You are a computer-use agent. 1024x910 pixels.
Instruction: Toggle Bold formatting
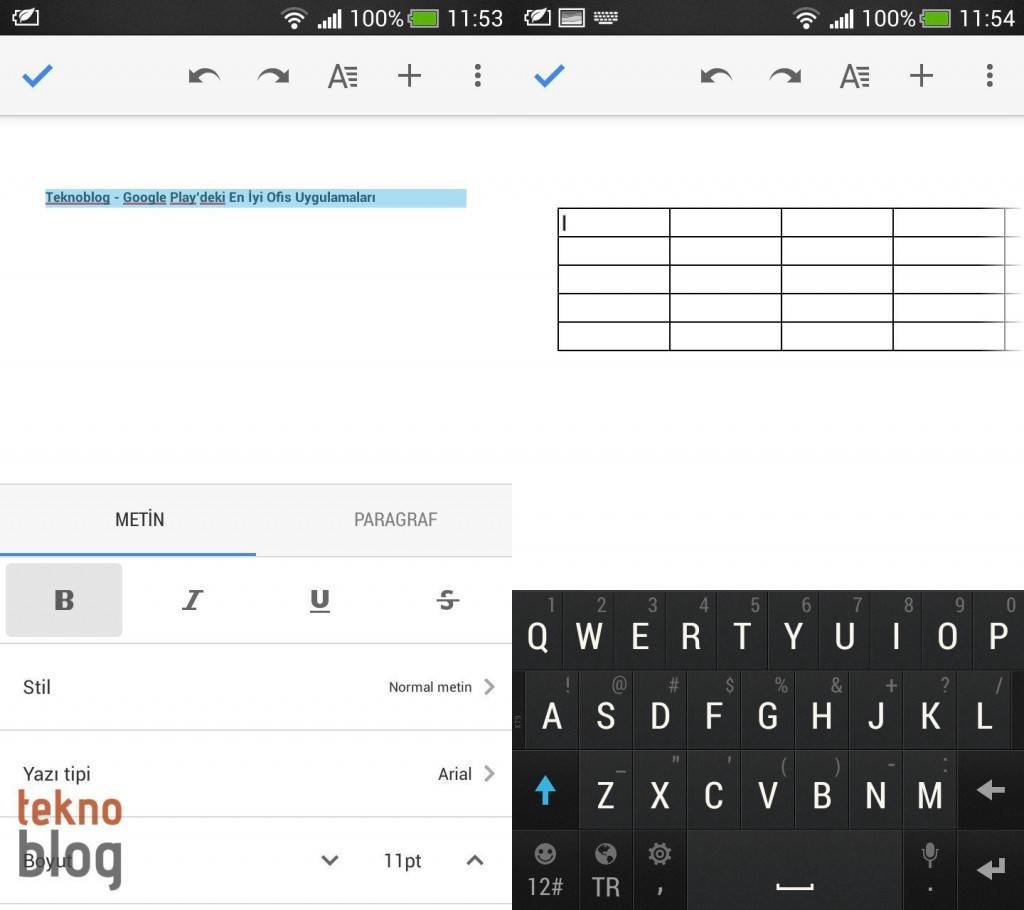click(x=63, y=600)
